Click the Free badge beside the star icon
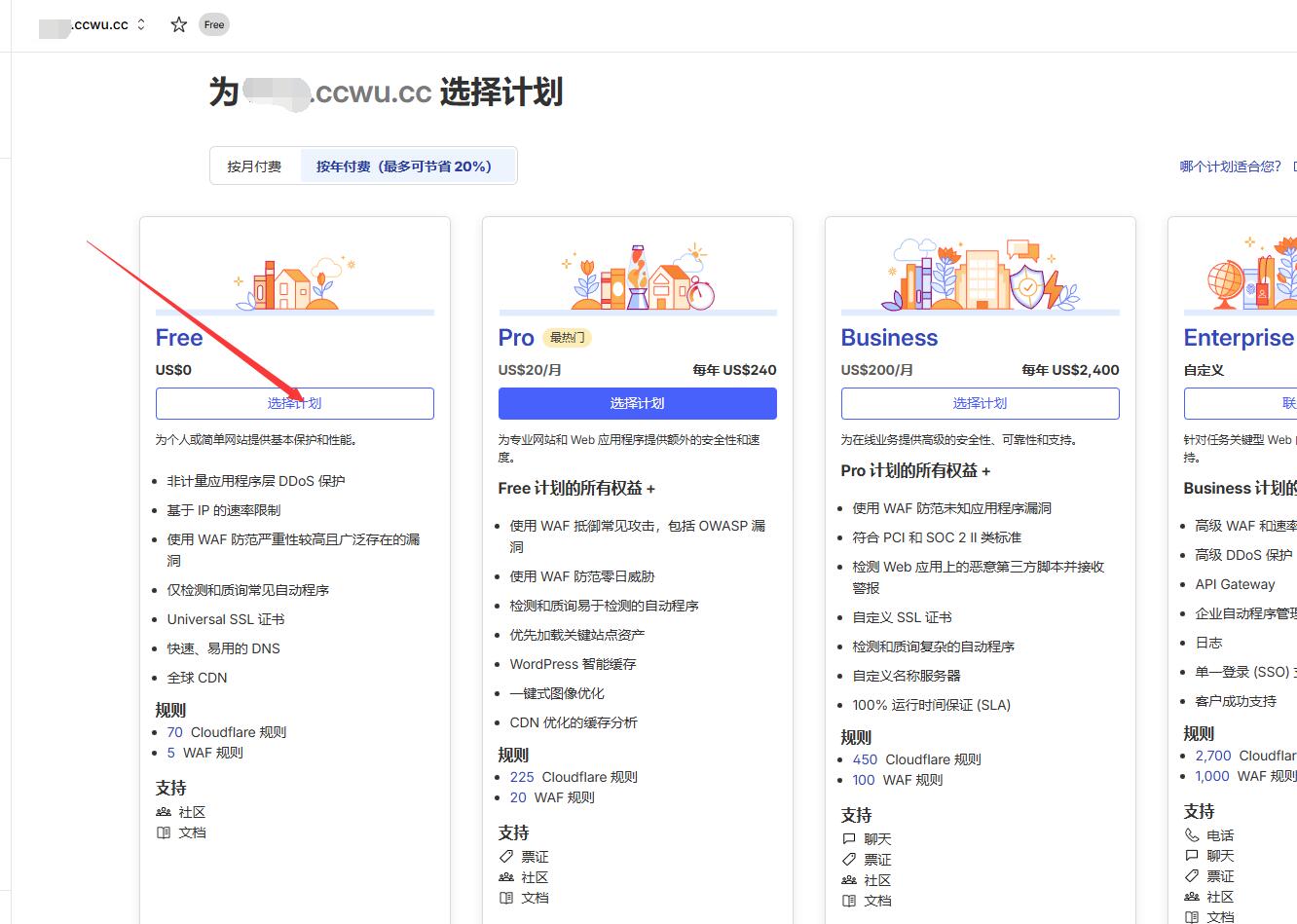The image size is (1297, 924). (x=214, y=24)
